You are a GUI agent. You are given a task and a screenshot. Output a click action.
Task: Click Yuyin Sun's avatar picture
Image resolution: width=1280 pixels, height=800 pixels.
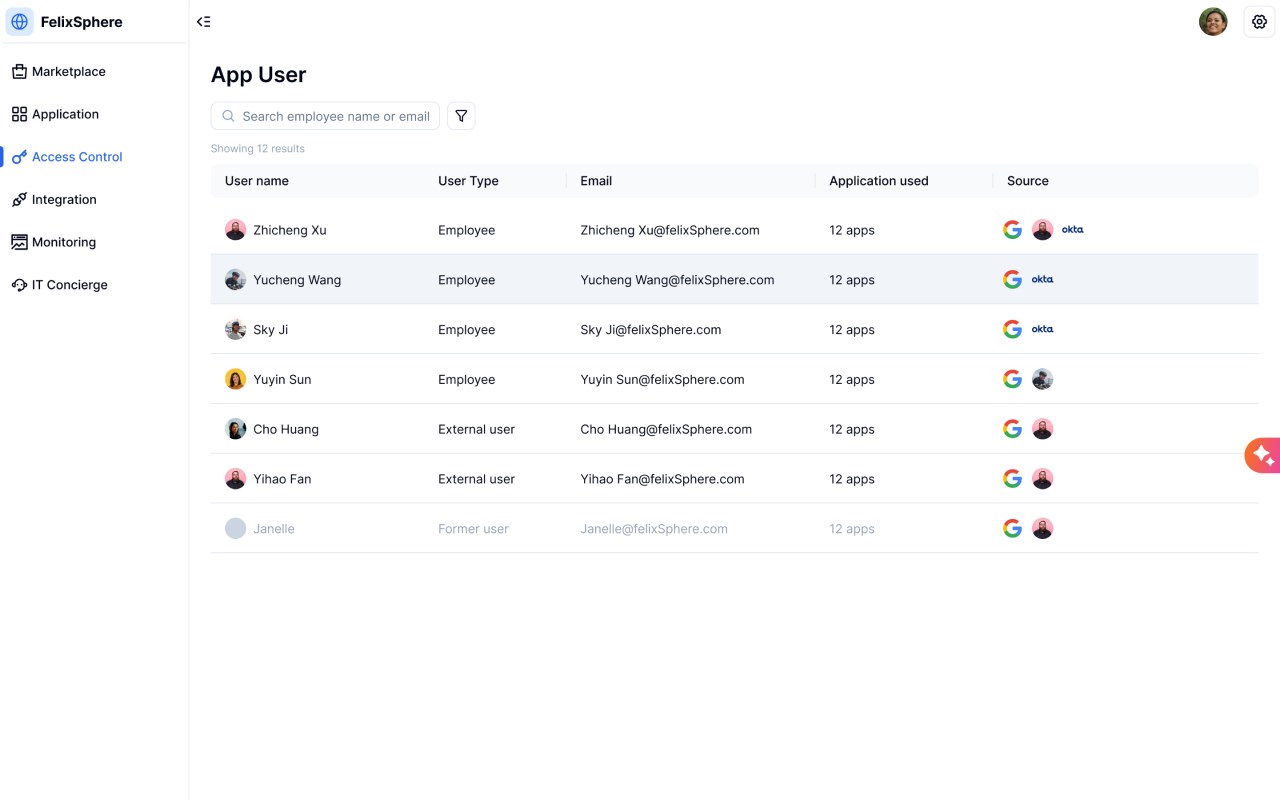click(235, 380)
